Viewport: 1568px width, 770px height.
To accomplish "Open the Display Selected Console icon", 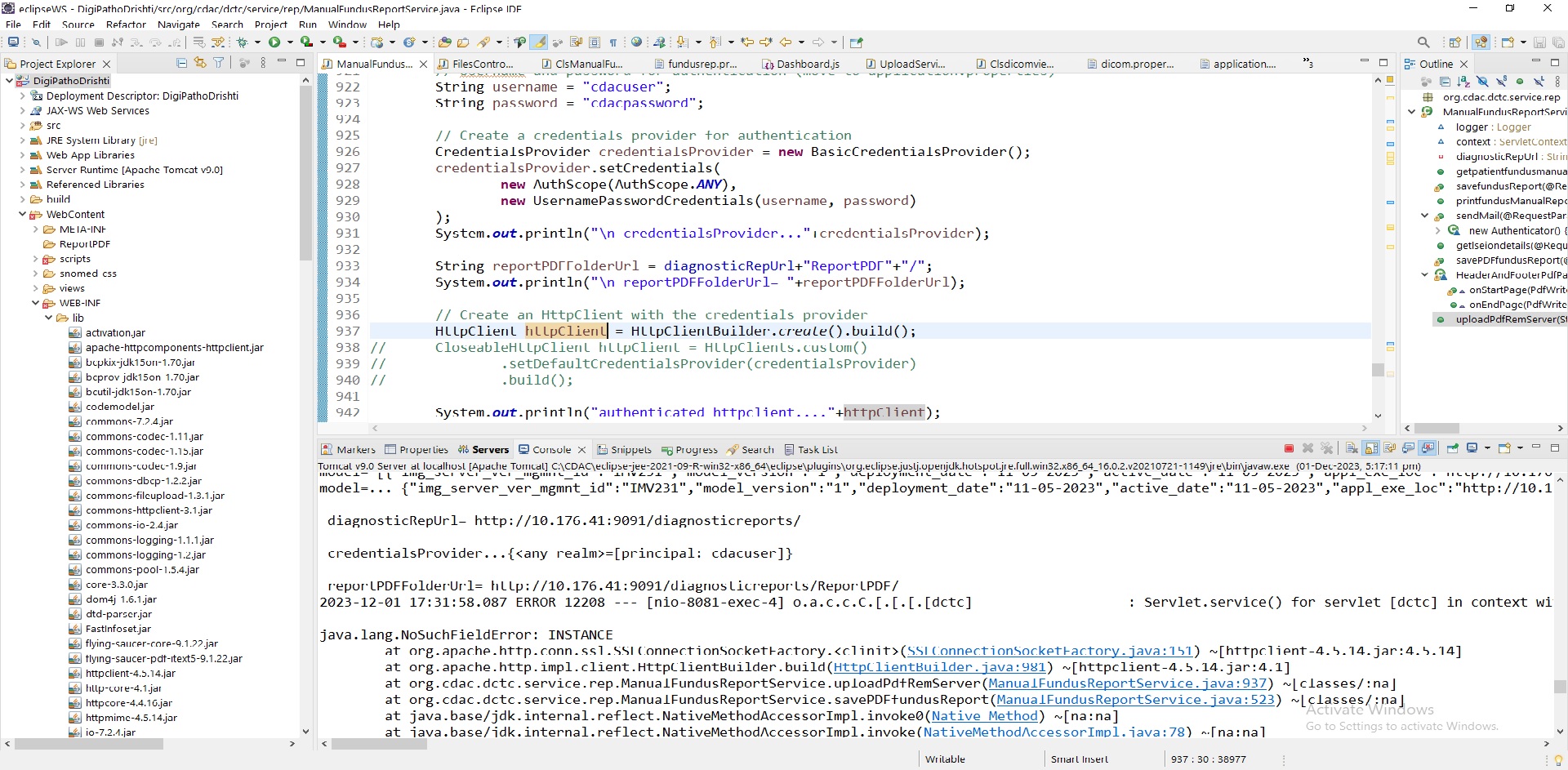I will pos(1472,448).
